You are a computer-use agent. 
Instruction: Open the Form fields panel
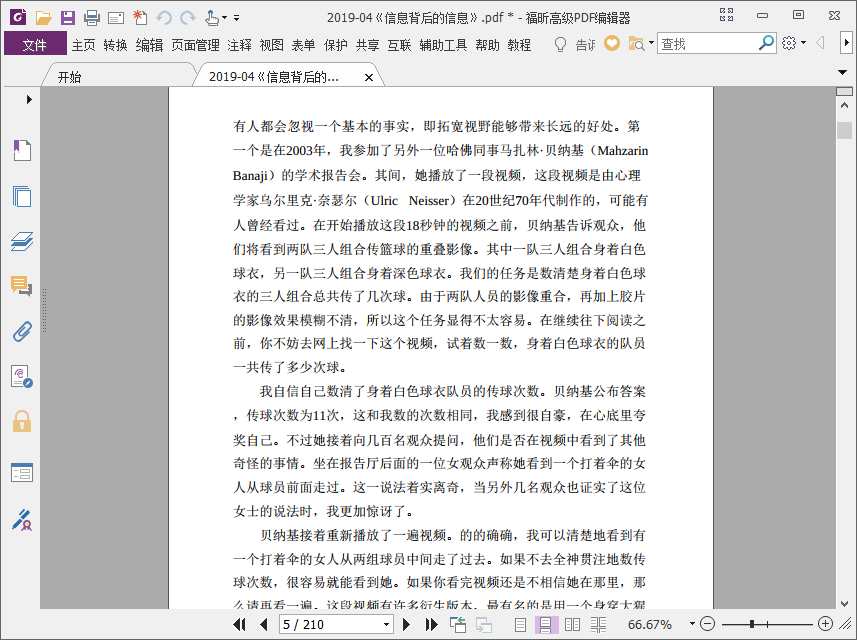pos(22,472)
